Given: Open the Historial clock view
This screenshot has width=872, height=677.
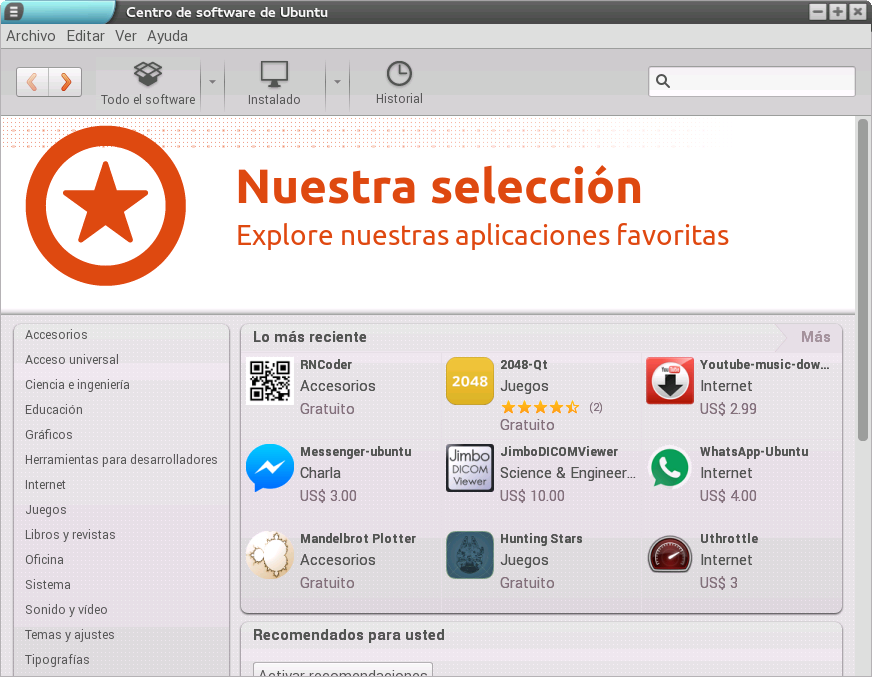Looking at the screenshot, I should click(399, 83).
